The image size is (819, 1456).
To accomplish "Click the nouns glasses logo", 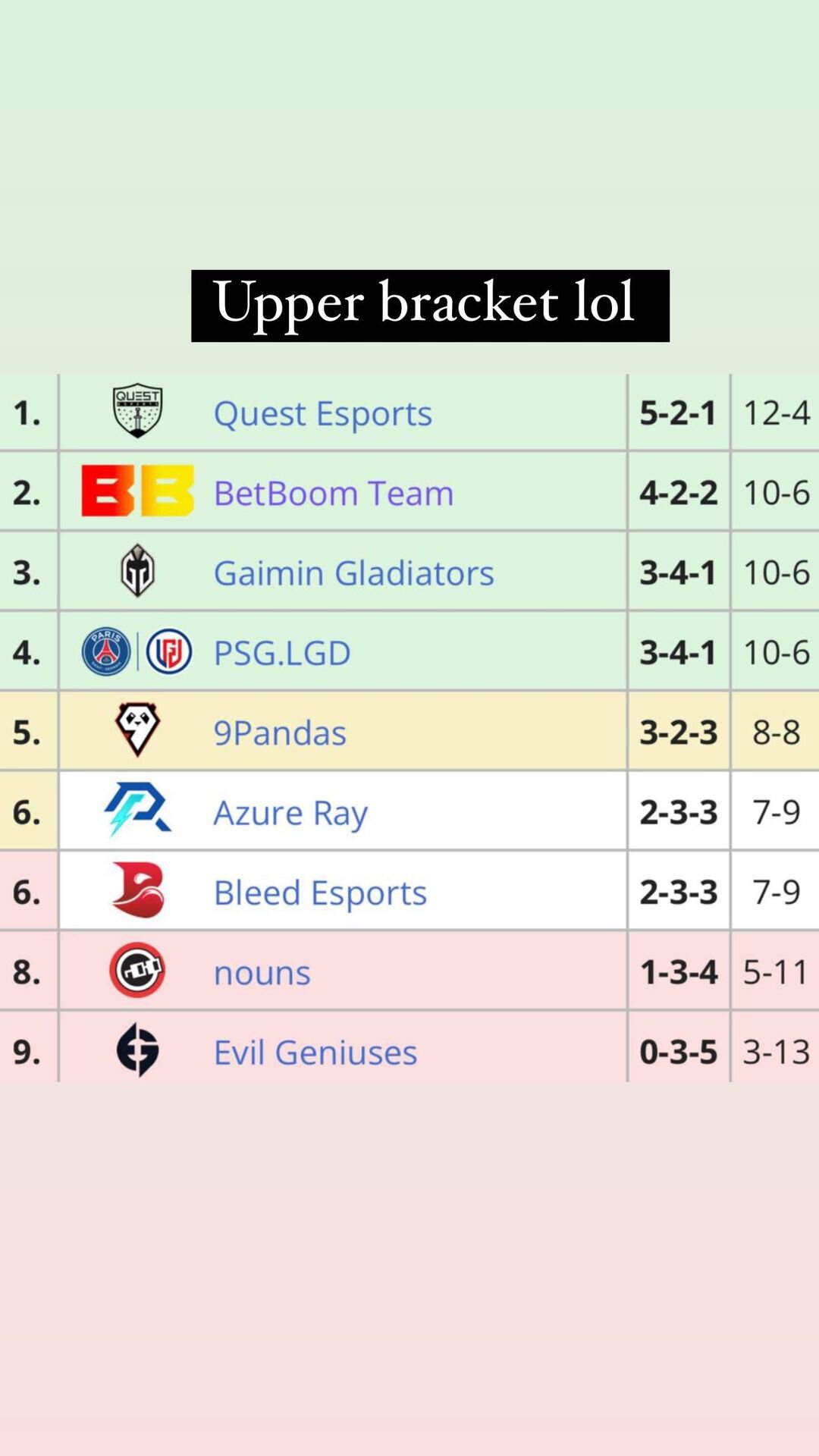I will pyautogui.click(x=137, y=970).
